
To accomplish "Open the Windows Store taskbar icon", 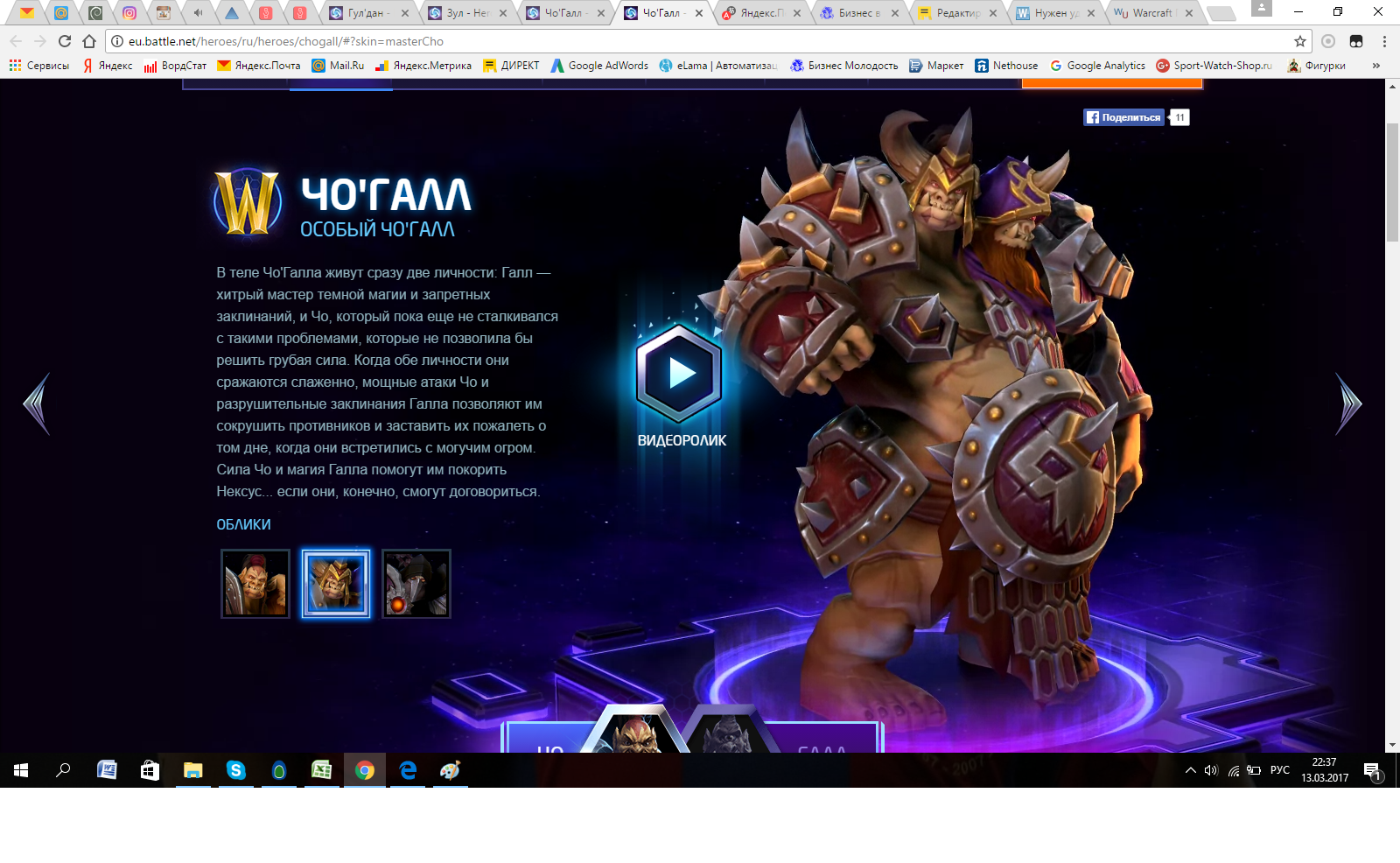I will coord(150,770).
